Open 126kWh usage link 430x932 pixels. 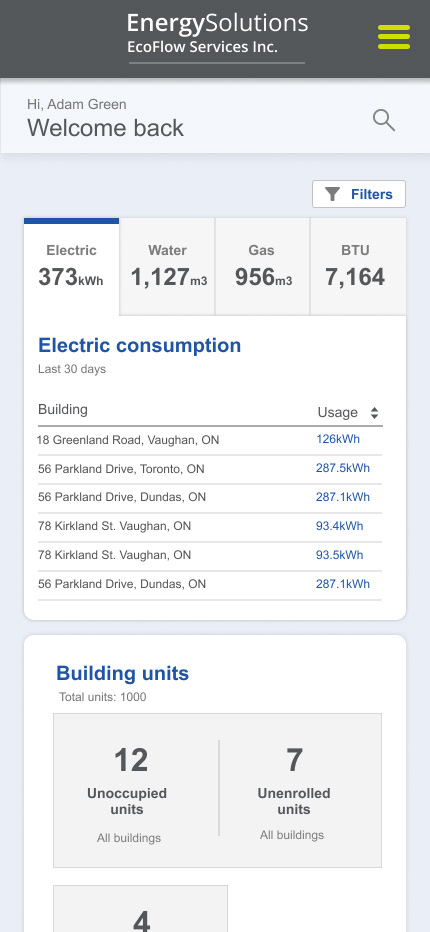(338, 440)
